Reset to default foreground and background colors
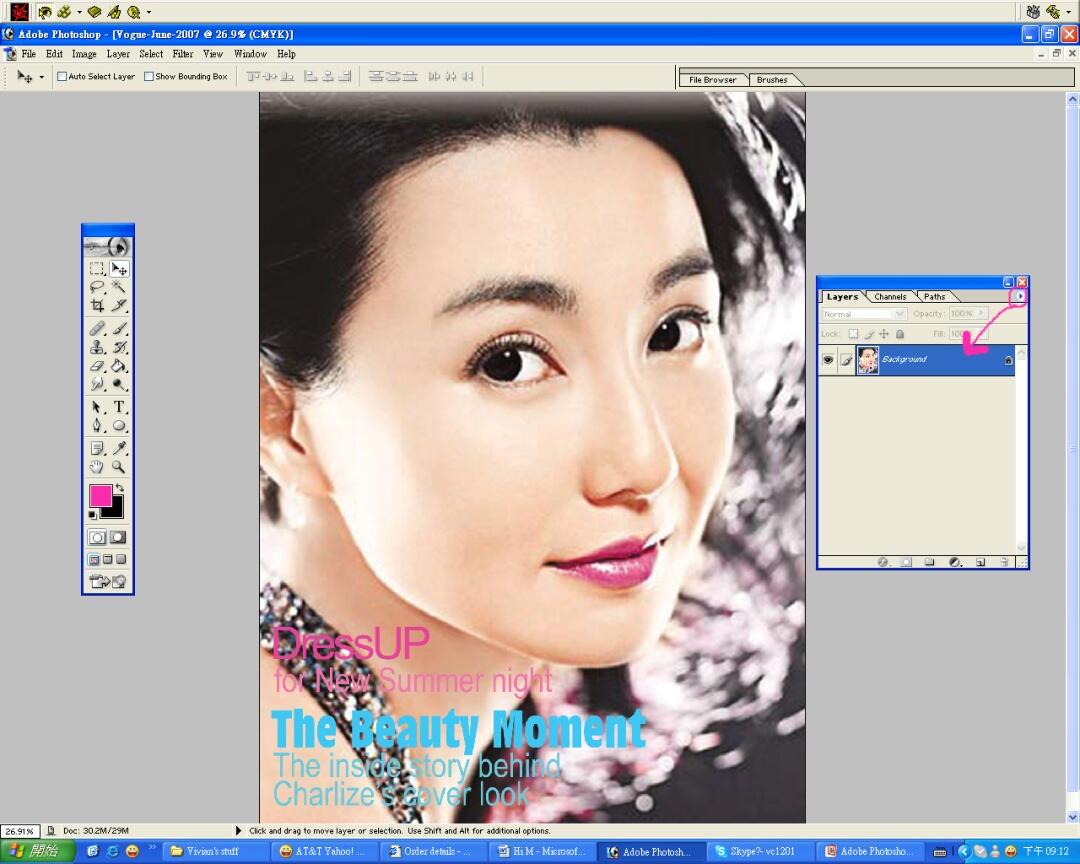Viewport: 1080px width, 864px height. coord(93,515)
